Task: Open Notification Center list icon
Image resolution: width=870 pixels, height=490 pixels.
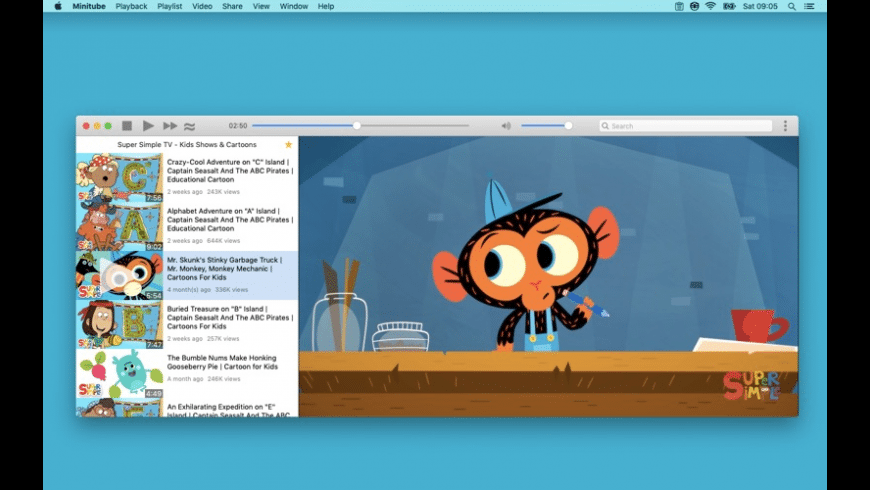Action: pos(810,6)
